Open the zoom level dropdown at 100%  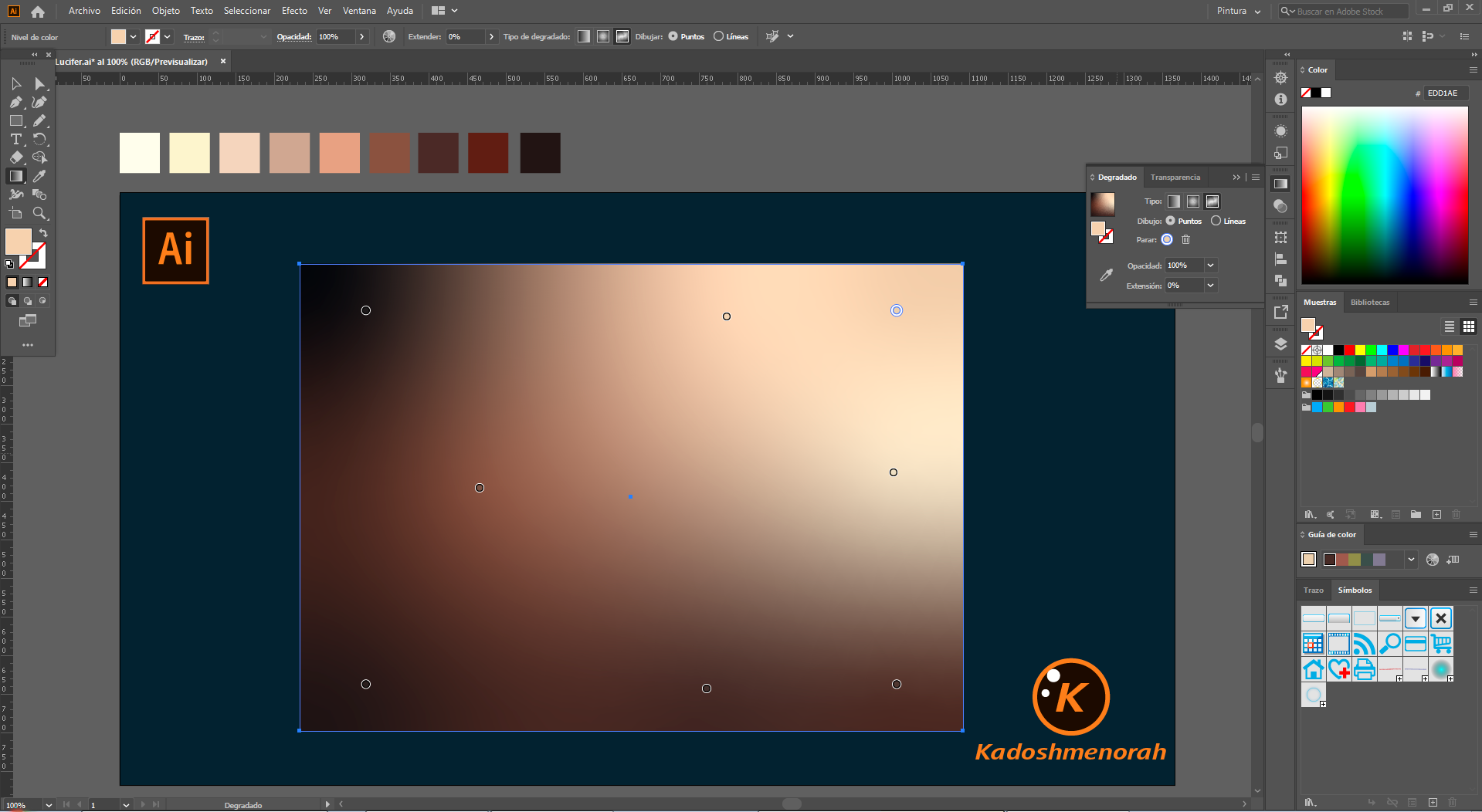(49, 804)
